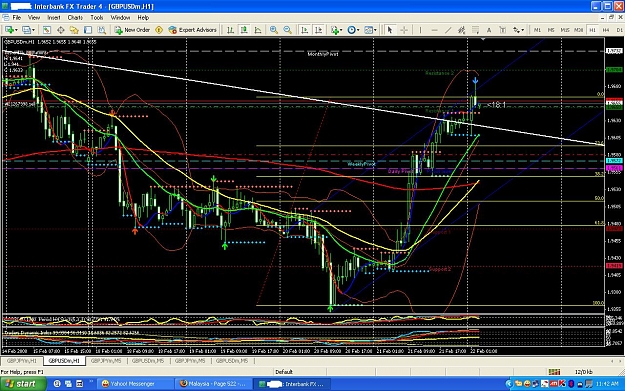Open the Charts menu
This screenshot has width=625, height=391.
point(75,18)
